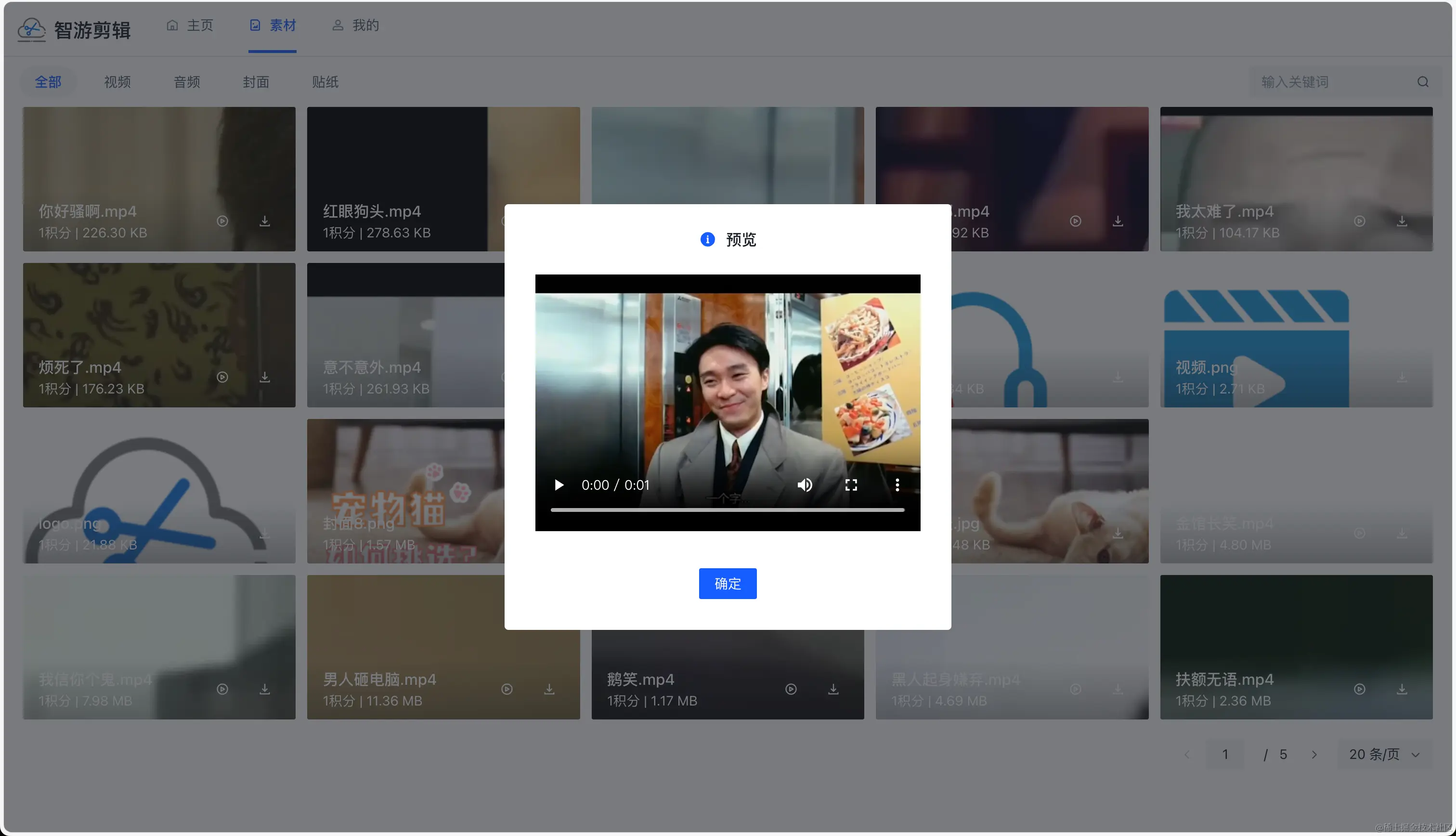Click the 确定 confirm button
The height and width of the screenshot is (836, 1456).
727,583
